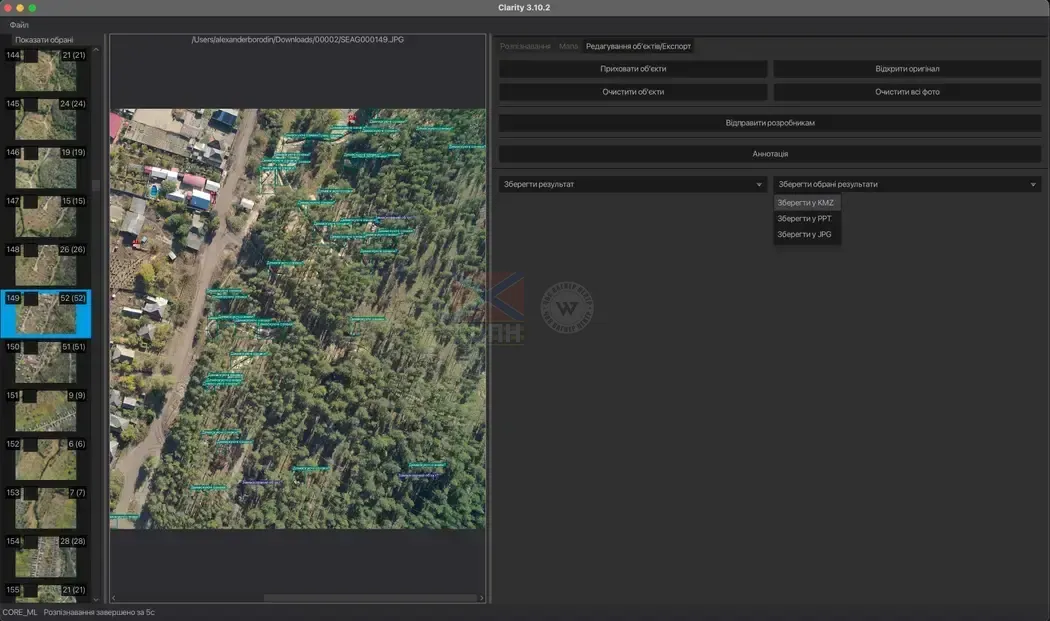Click the 7 (7) object count label
This screenshot has width=1050, height=621.
(x=78, y=493)
